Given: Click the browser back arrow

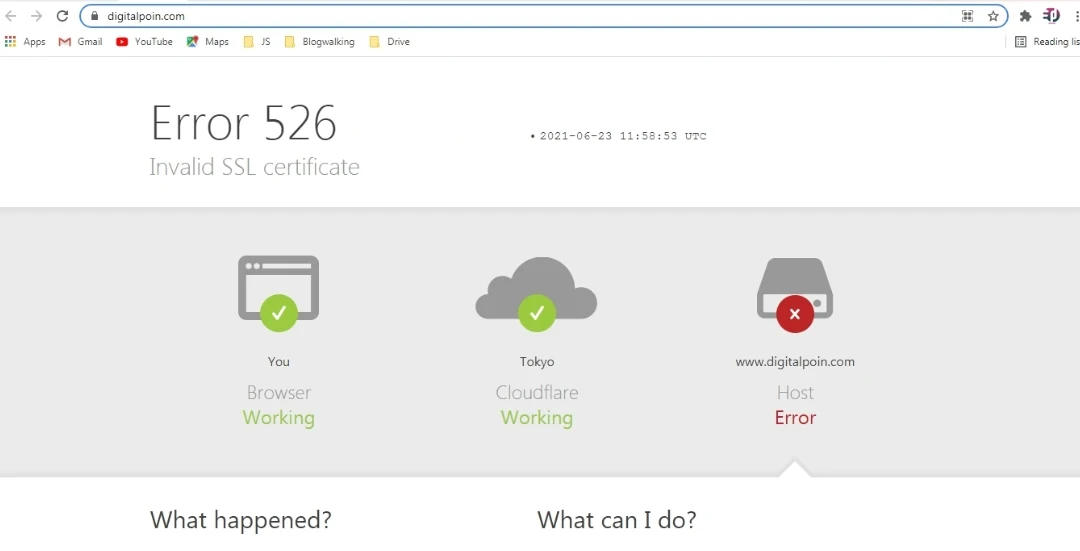Looking at the screenshot, I should pos(11,16).
